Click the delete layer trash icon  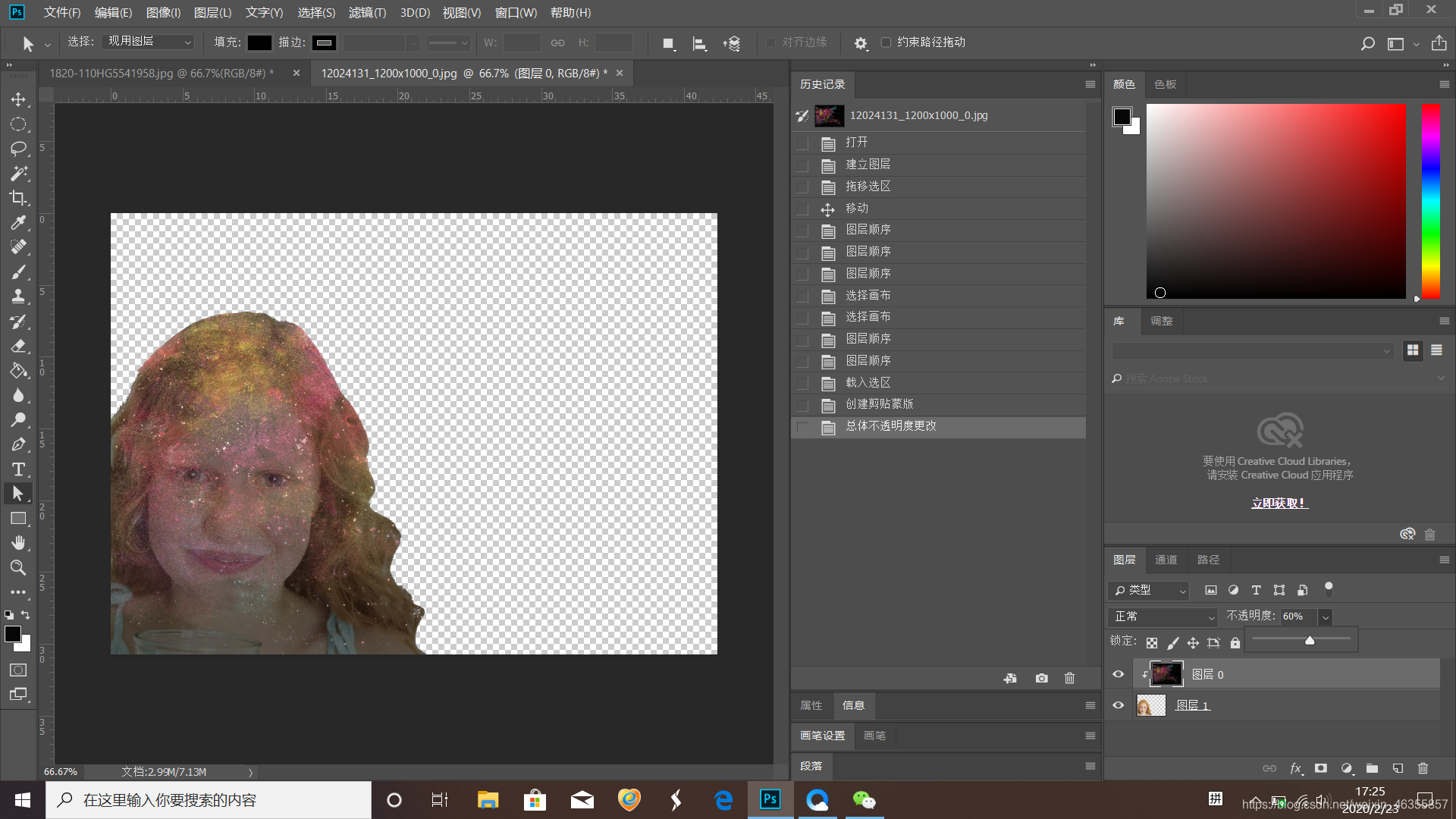pyautogui.click(x=1423, y=768)
